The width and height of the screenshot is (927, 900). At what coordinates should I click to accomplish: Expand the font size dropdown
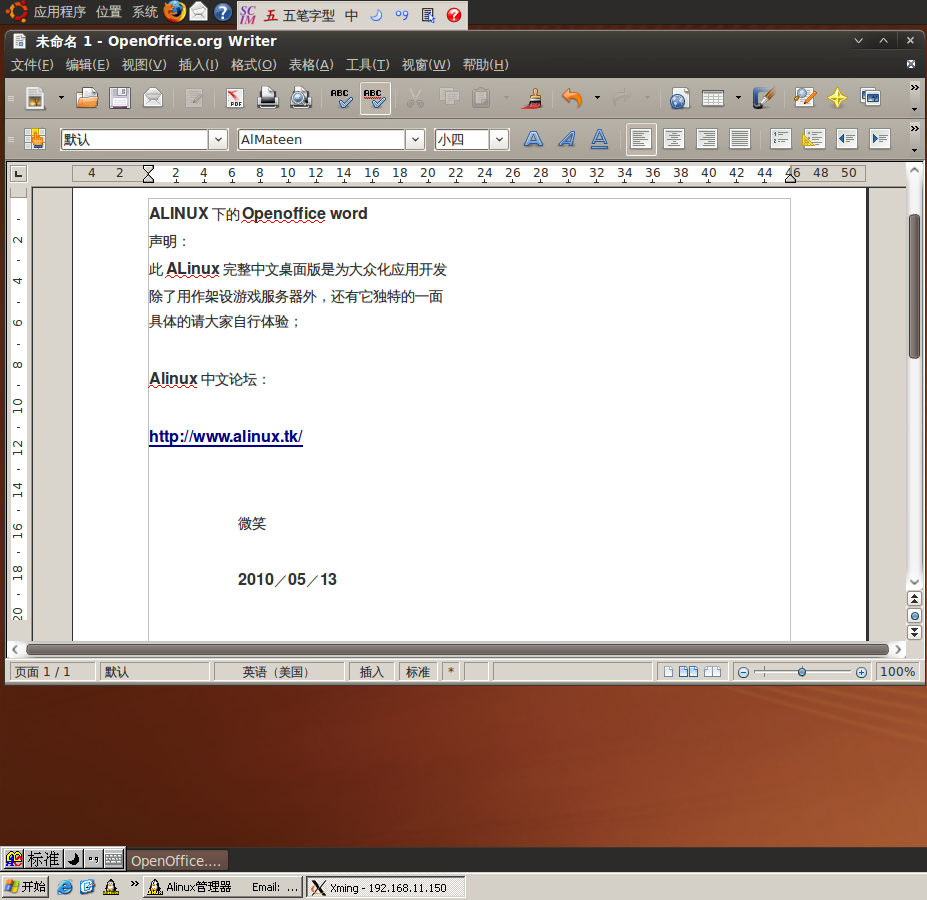pos(499,140)
